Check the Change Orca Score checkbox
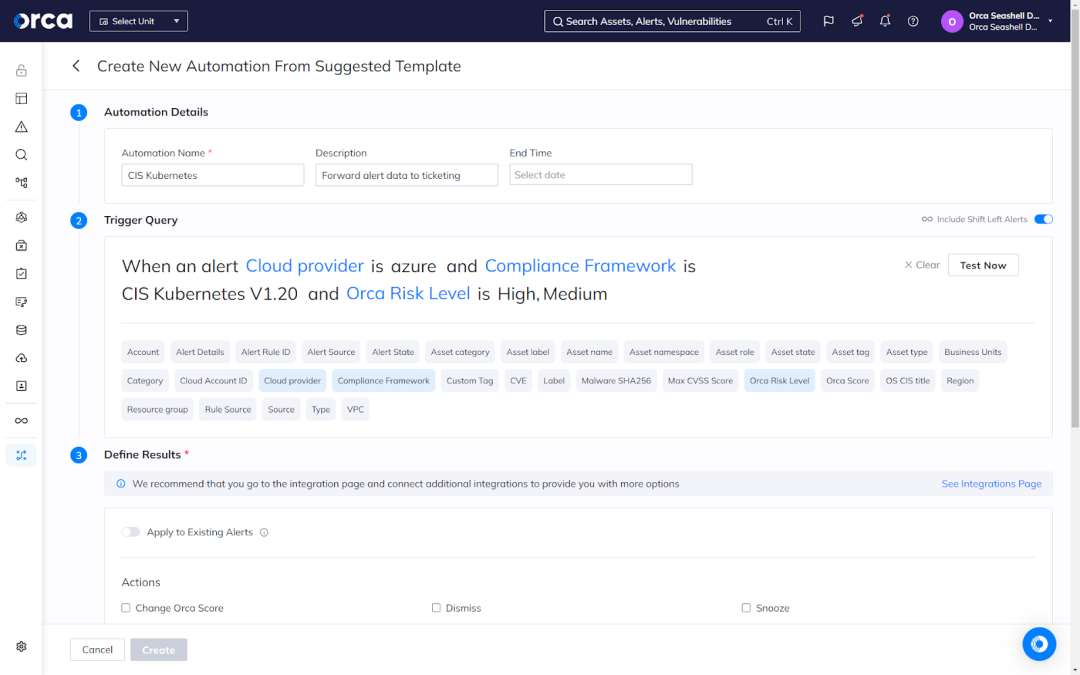Viewport: 1080px width, 675px height. tap(125, 608)
